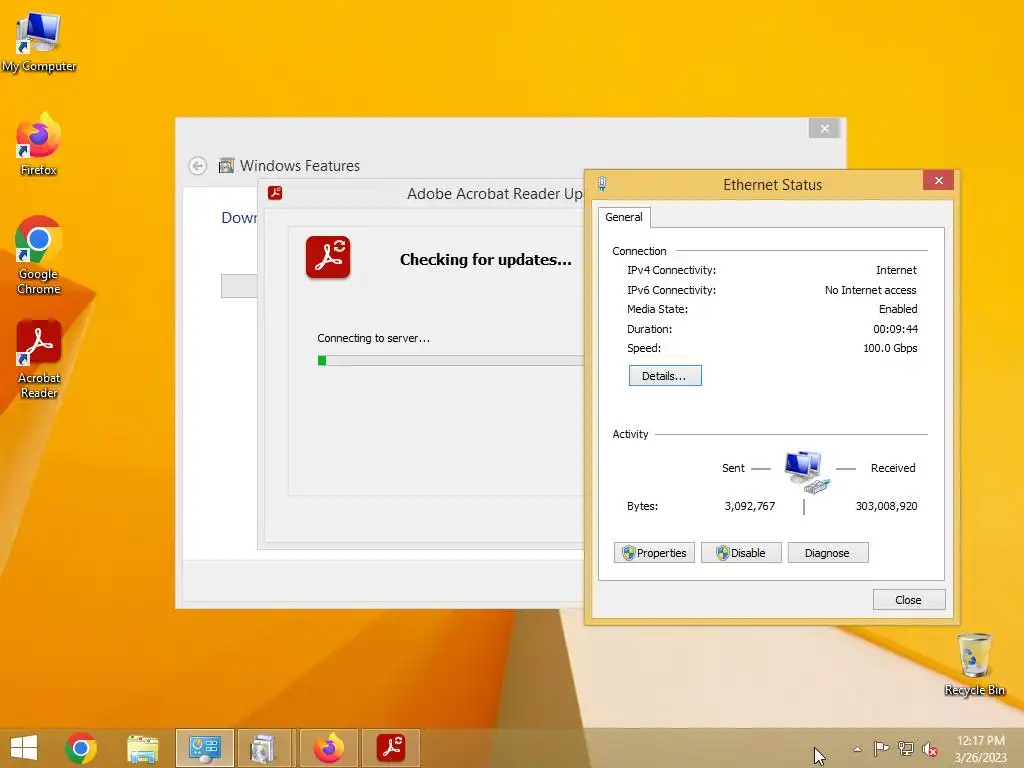Select the General tab in Ethernet Status
The image size is (1024, 768).
tap(624, 217)
